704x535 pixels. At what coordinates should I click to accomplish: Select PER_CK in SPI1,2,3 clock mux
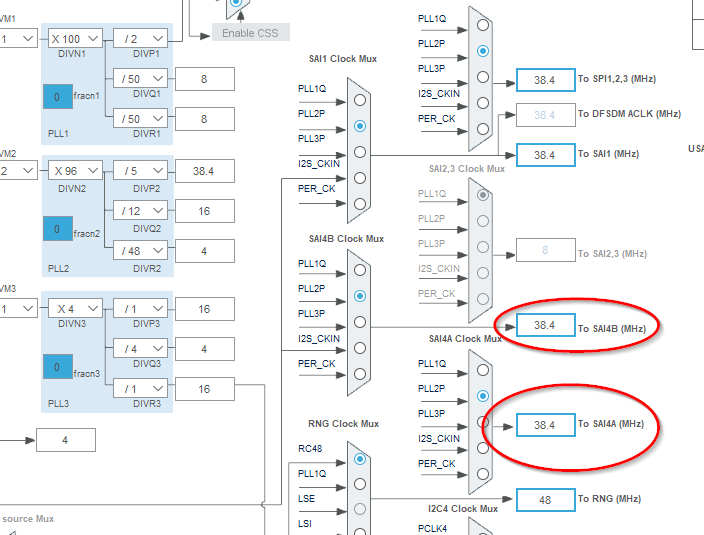(483, 129)
